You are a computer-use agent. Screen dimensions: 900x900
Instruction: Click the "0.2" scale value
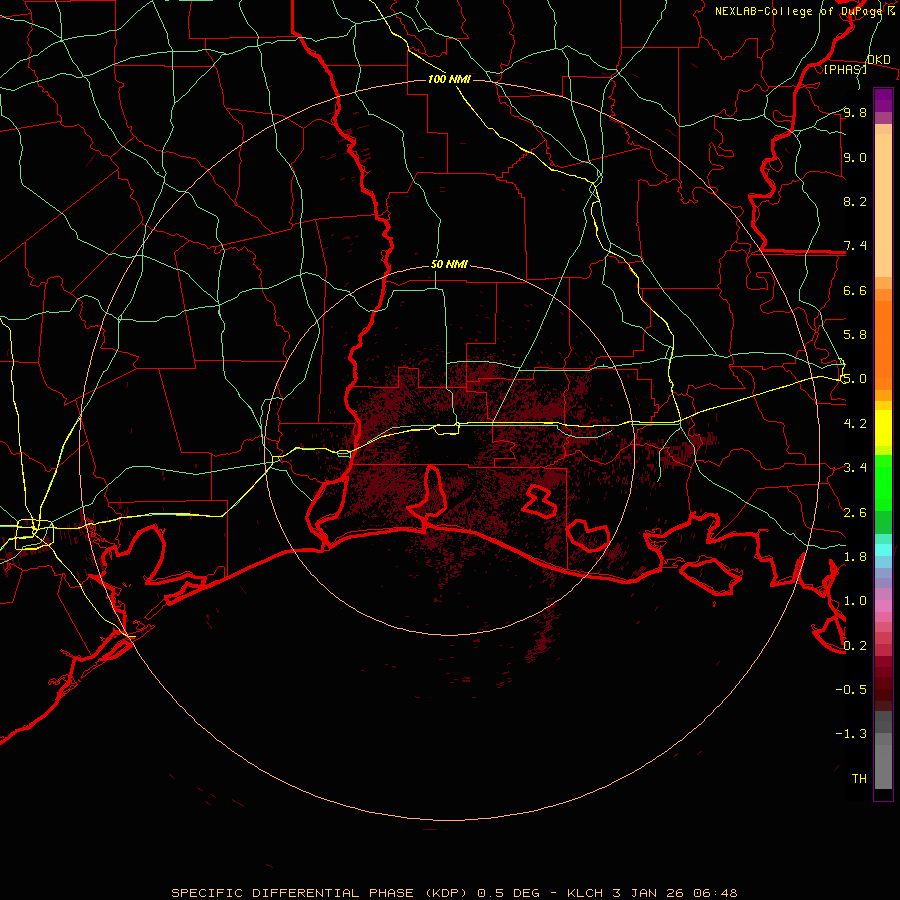click(x=855, y=646)
